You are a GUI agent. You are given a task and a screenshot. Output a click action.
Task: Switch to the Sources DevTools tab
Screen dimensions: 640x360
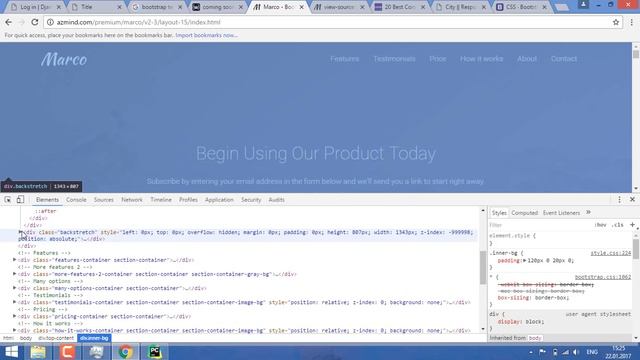pyautogui.click(x=104, y=200)
